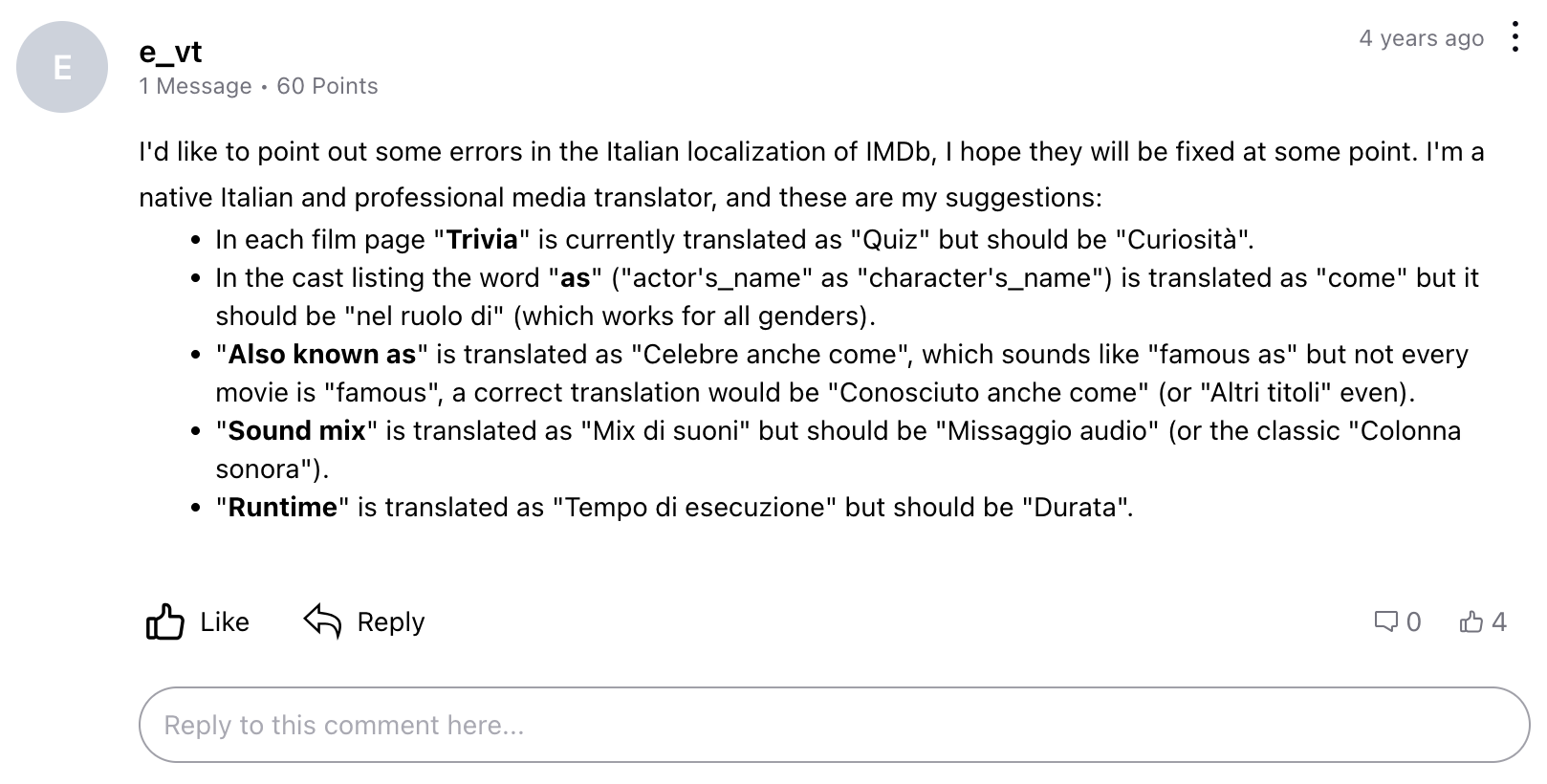Viewport: 1547px width, 784px height.
Task: Click the 4 likes counter number
Action: coord(1497,621)
